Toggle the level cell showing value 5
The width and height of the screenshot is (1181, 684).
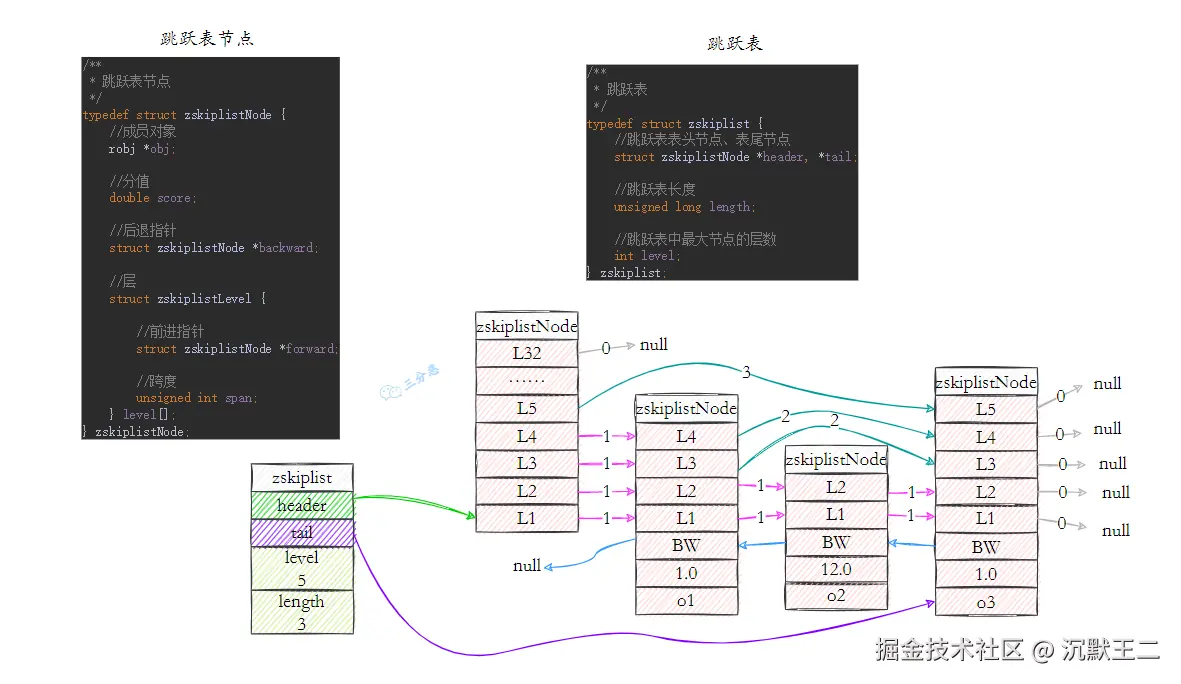point(301,568)
